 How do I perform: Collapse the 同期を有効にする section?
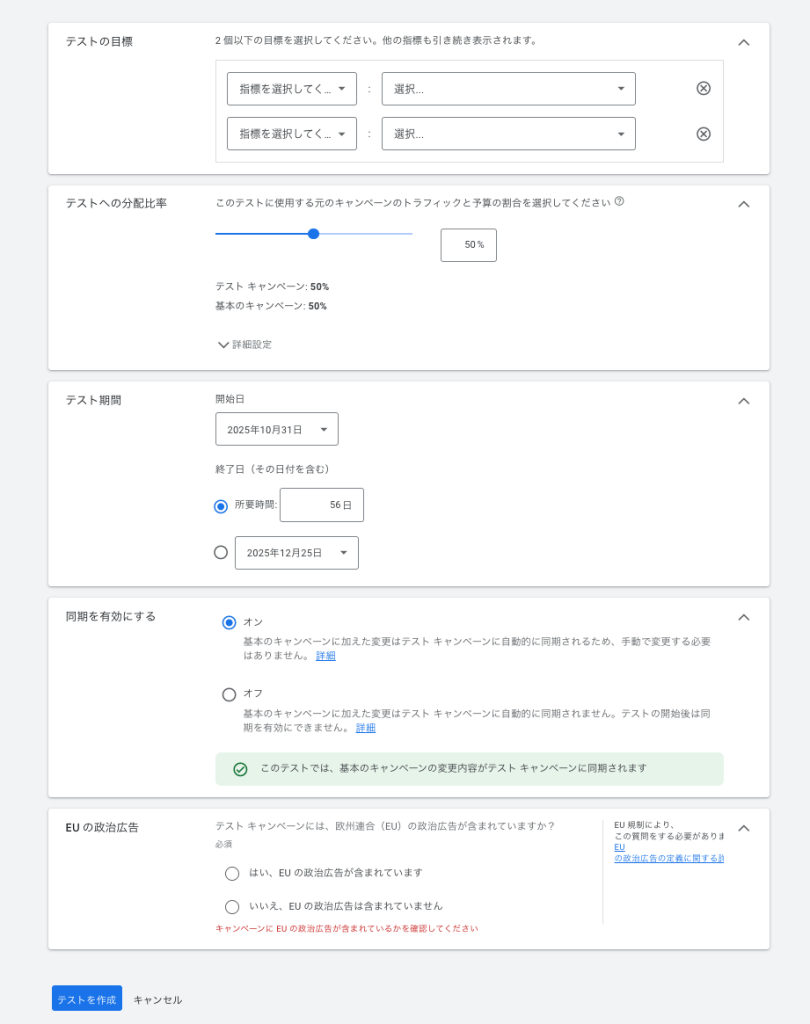coord(743,617)
